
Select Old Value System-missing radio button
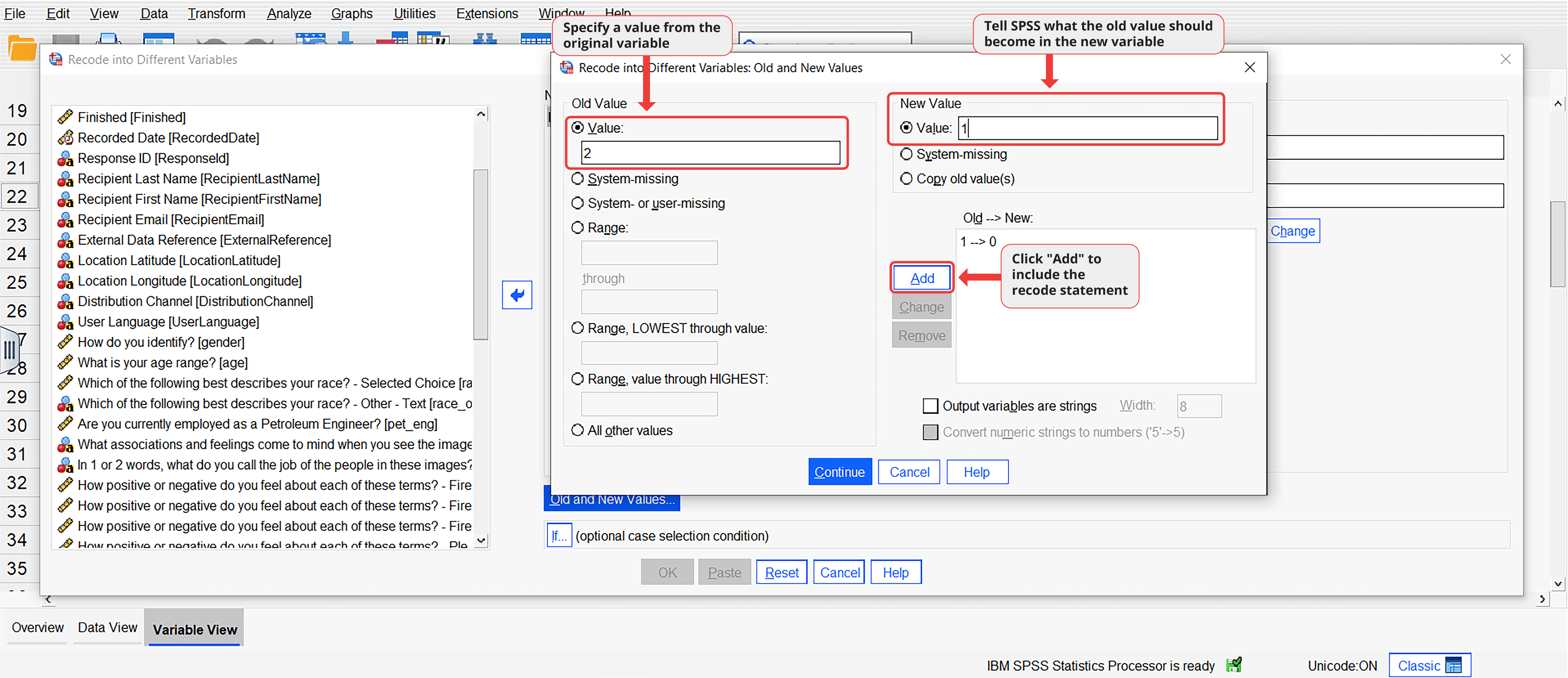[578, 179]
